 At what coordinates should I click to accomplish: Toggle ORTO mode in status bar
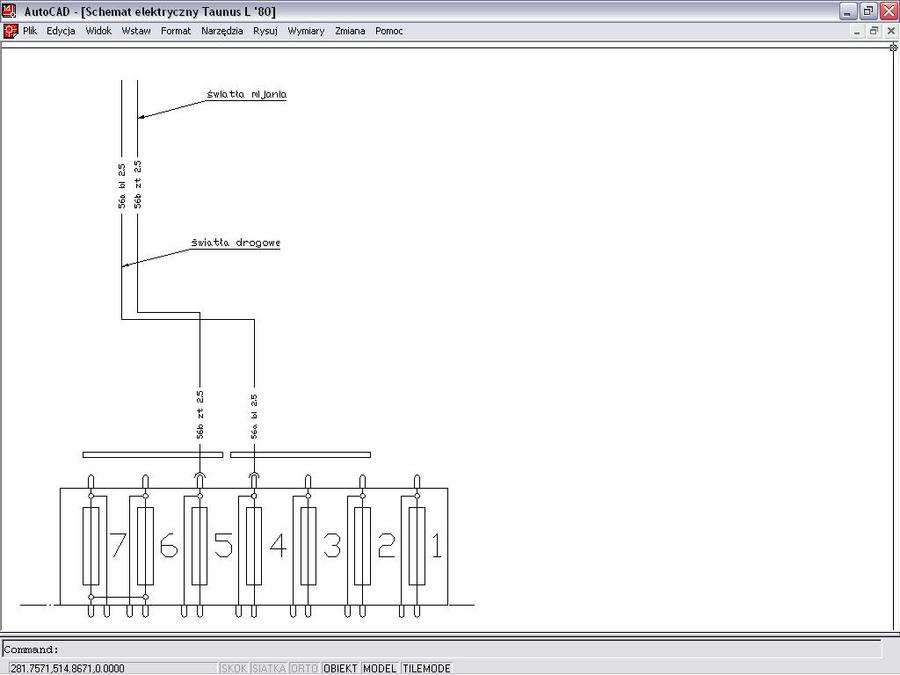(304, 668)
